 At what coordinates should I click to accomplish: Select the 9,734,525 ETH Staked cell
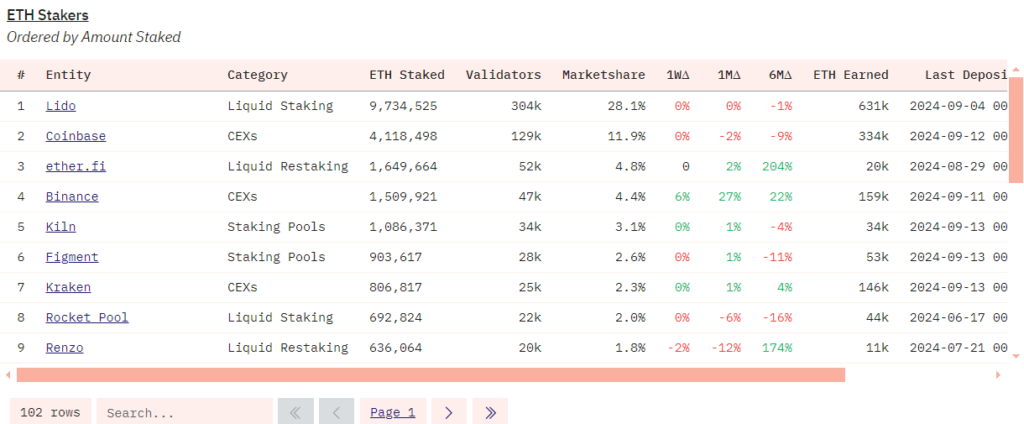[404, 106]
